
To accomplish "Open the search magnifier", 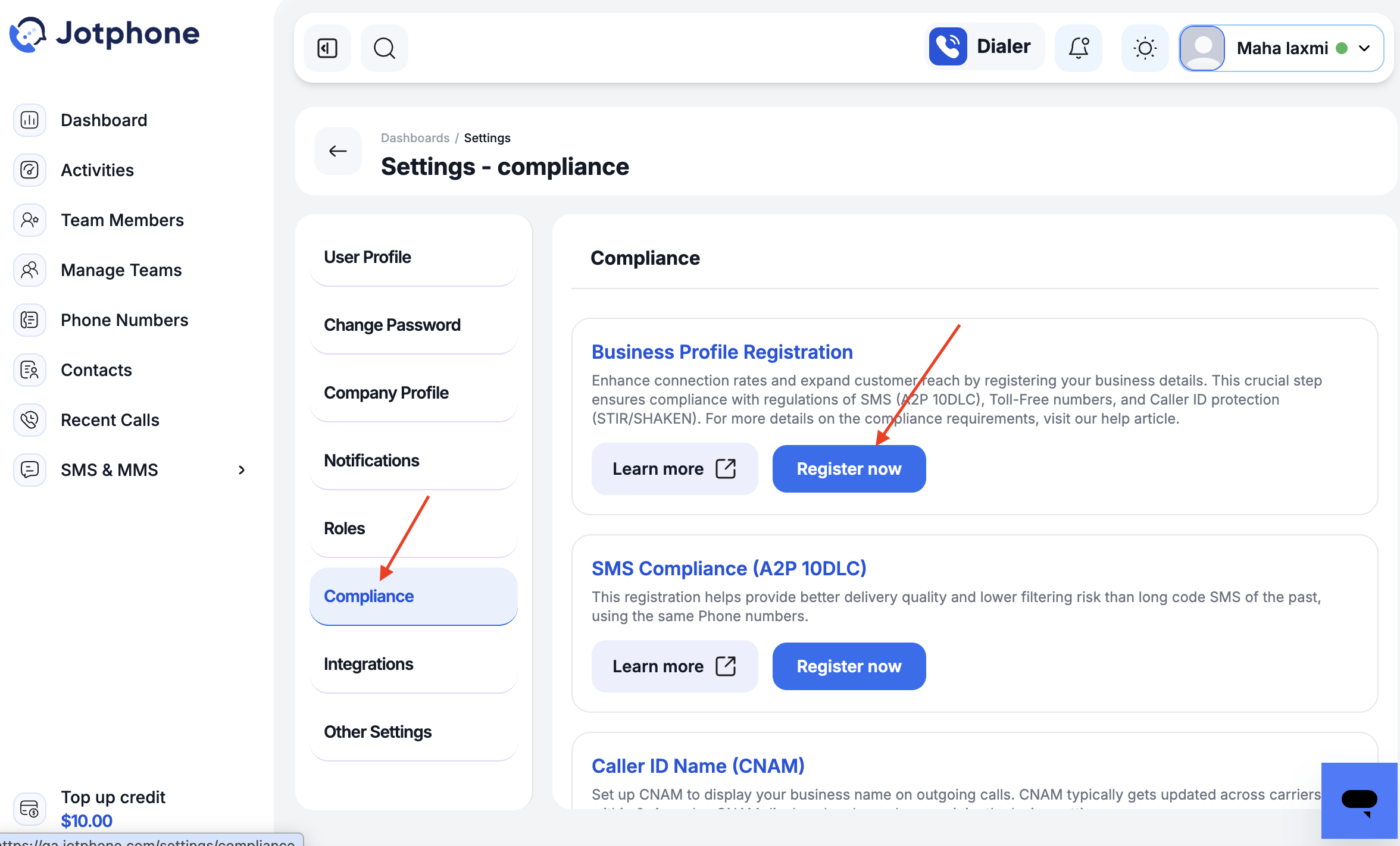I will (x=385, y=48).
